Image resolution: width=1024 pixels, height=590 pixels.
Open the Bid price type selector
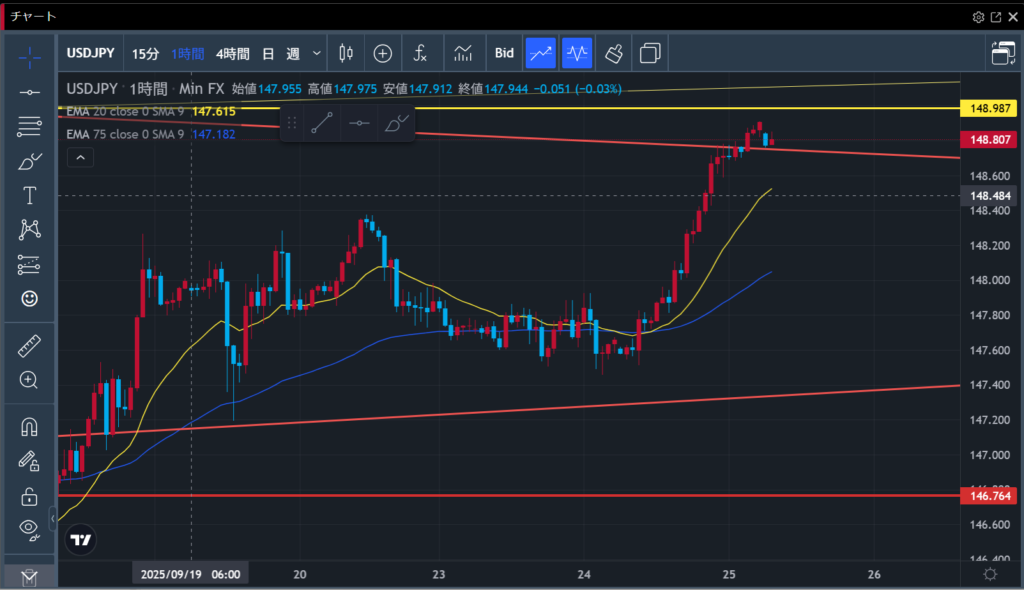coord(504,53)
